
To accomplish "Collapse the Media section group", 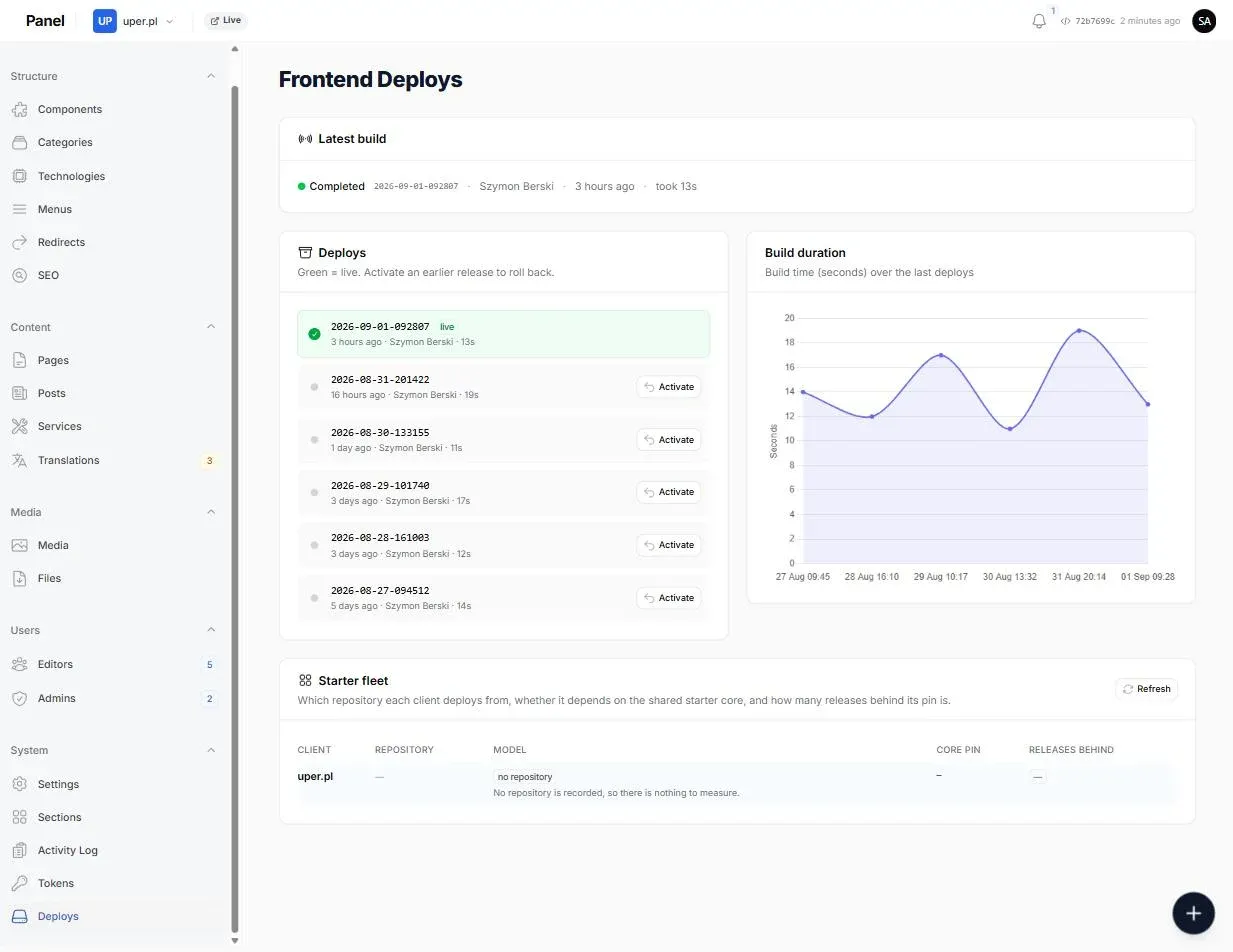I will click(211, 512).
